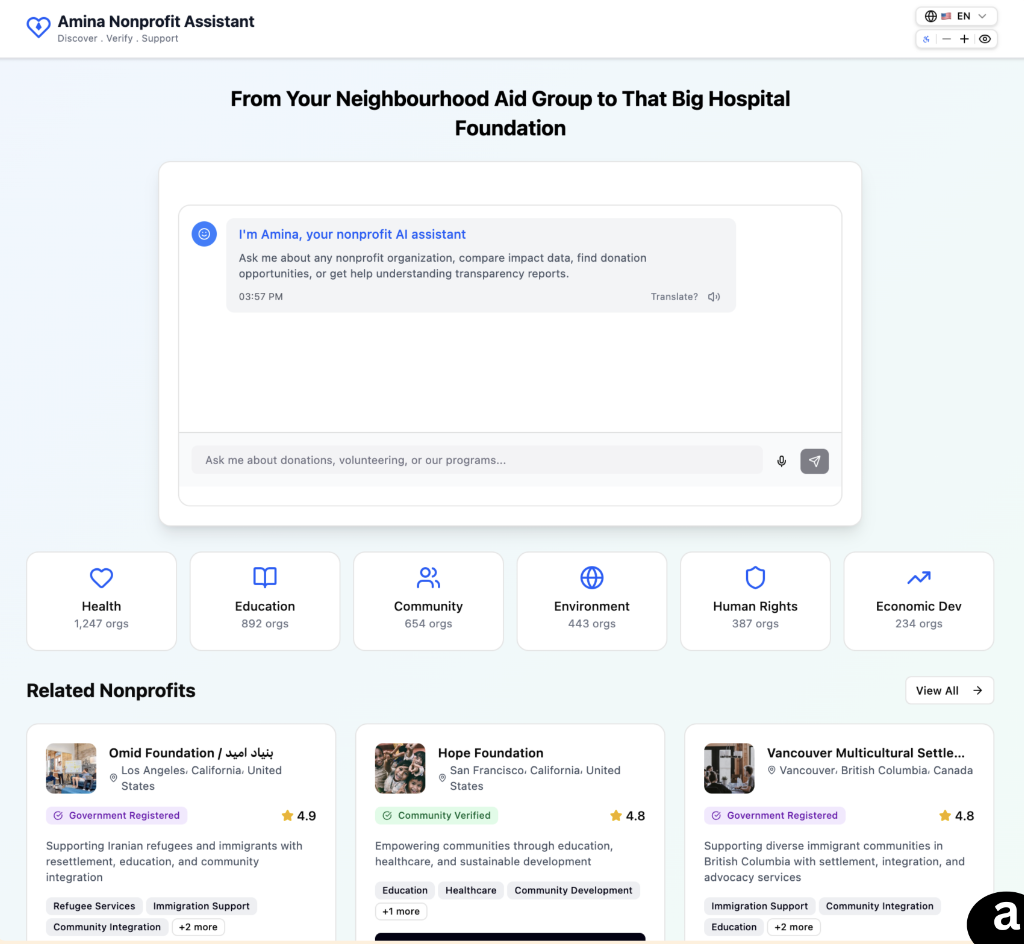The image size is (1024, 944).
Task: Click the blue accessibility icon
Action: (926, 39)
